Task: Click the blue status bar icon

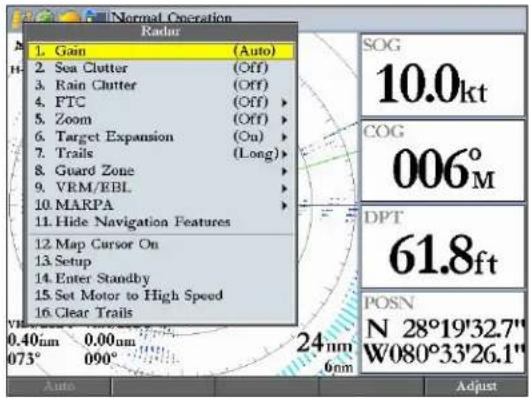Action: click(95, 17)
